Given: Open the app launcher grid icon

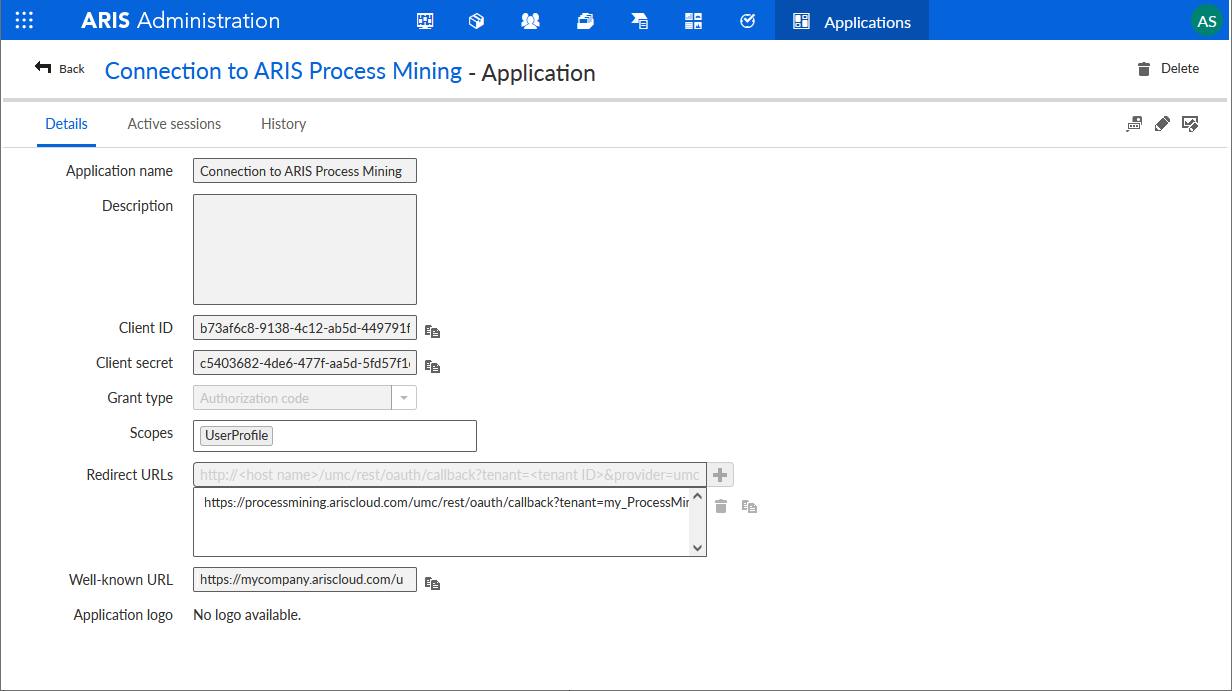Looking at the screenshot, I should [24, 20].
